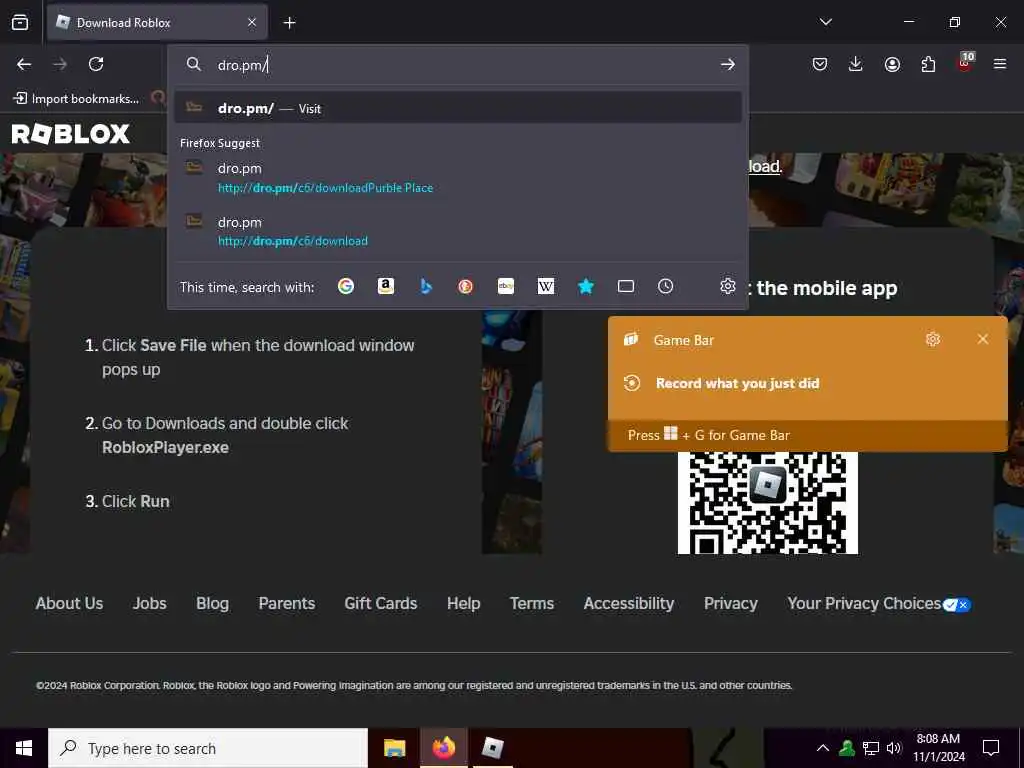Viewport: 1024px width, 768px height.
Task: Click the Windows taskbar search box
Action: [x=208, y=748]
